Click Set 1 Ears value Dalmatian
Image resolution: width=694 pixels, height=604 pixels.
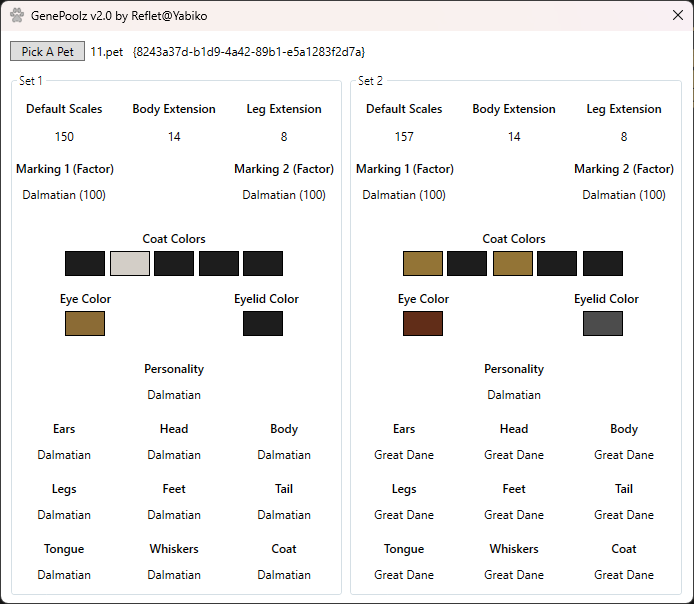tap(64, 455)
